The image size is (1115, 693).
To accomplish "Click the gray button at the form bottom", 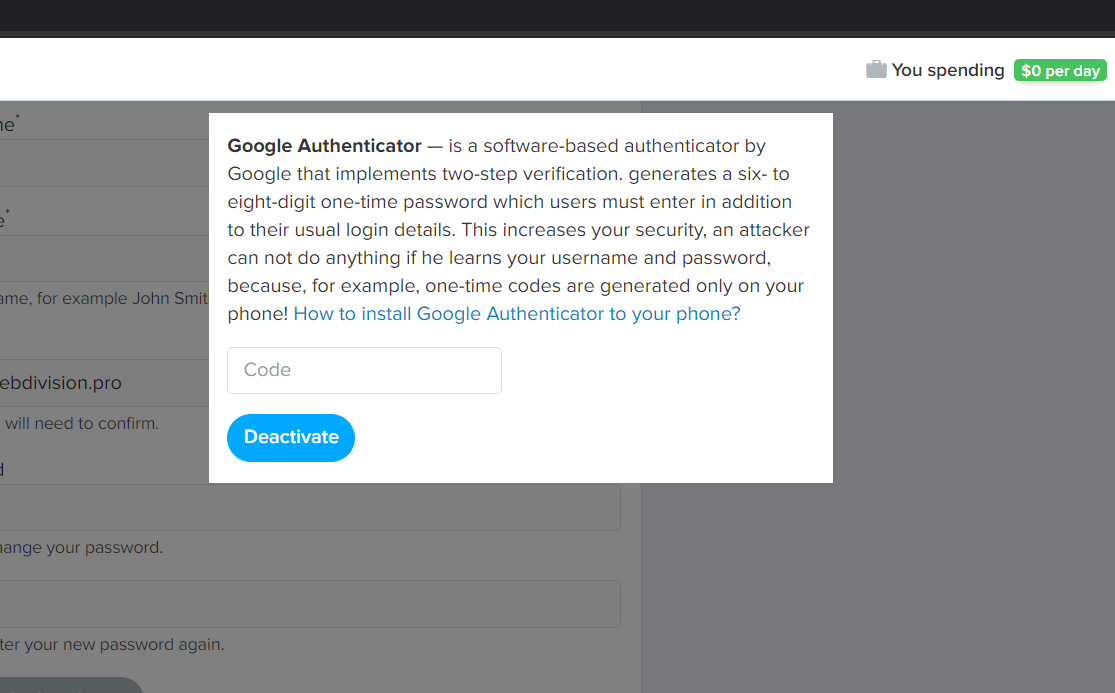I will click(70, 686).
